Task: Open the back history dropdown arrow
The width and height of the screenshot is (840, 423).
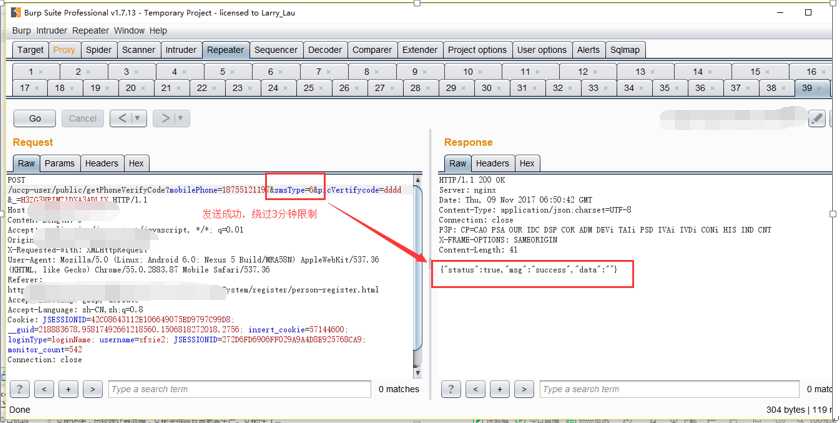Action: tap(138, 118)
